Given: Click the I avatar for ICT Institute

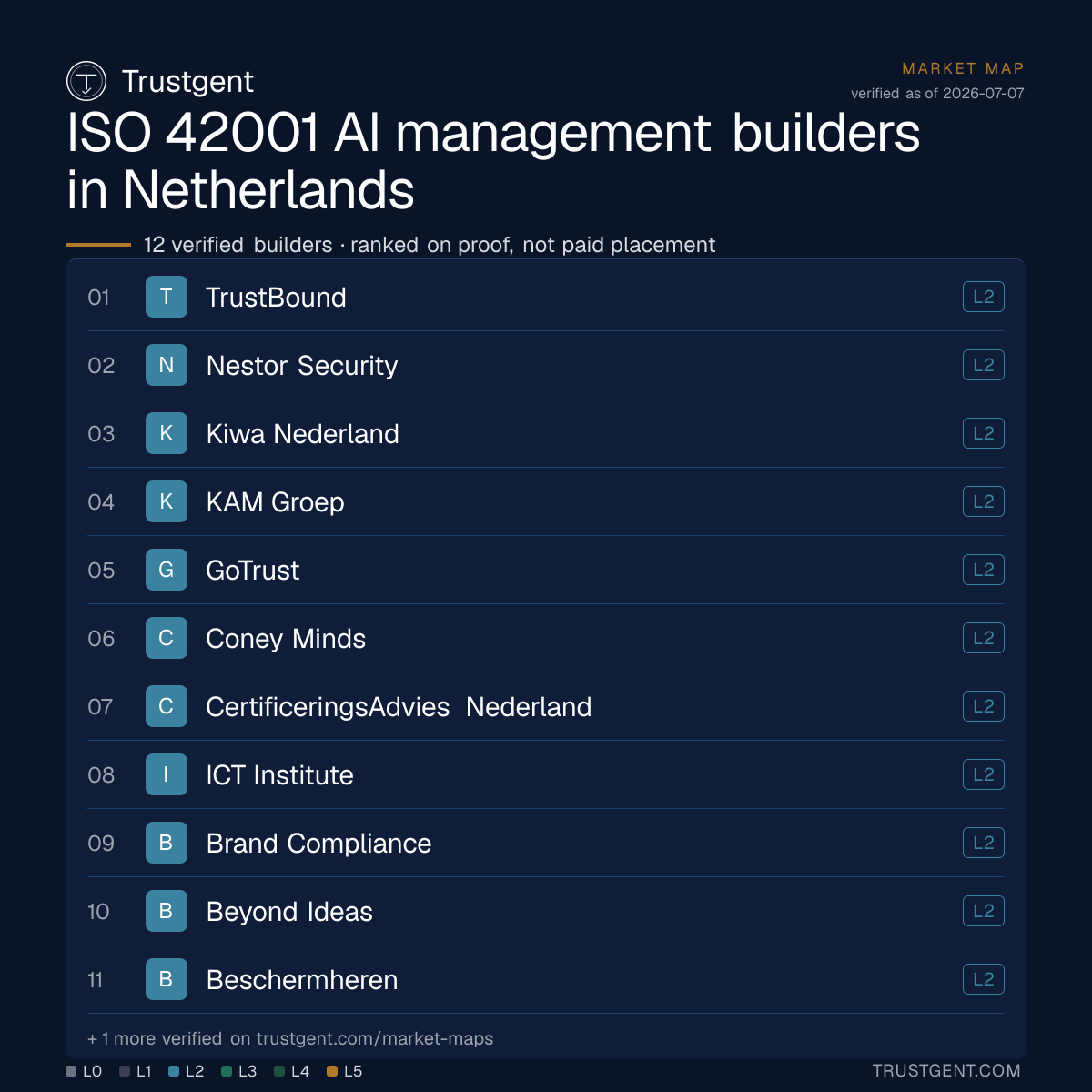Looking at the screenshot, I should click(x=167, y=774).
